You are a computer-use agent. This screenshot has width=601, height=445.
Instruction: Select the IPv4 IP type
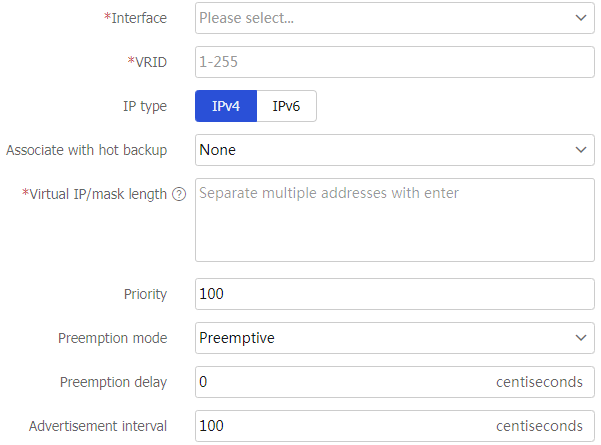226,106
